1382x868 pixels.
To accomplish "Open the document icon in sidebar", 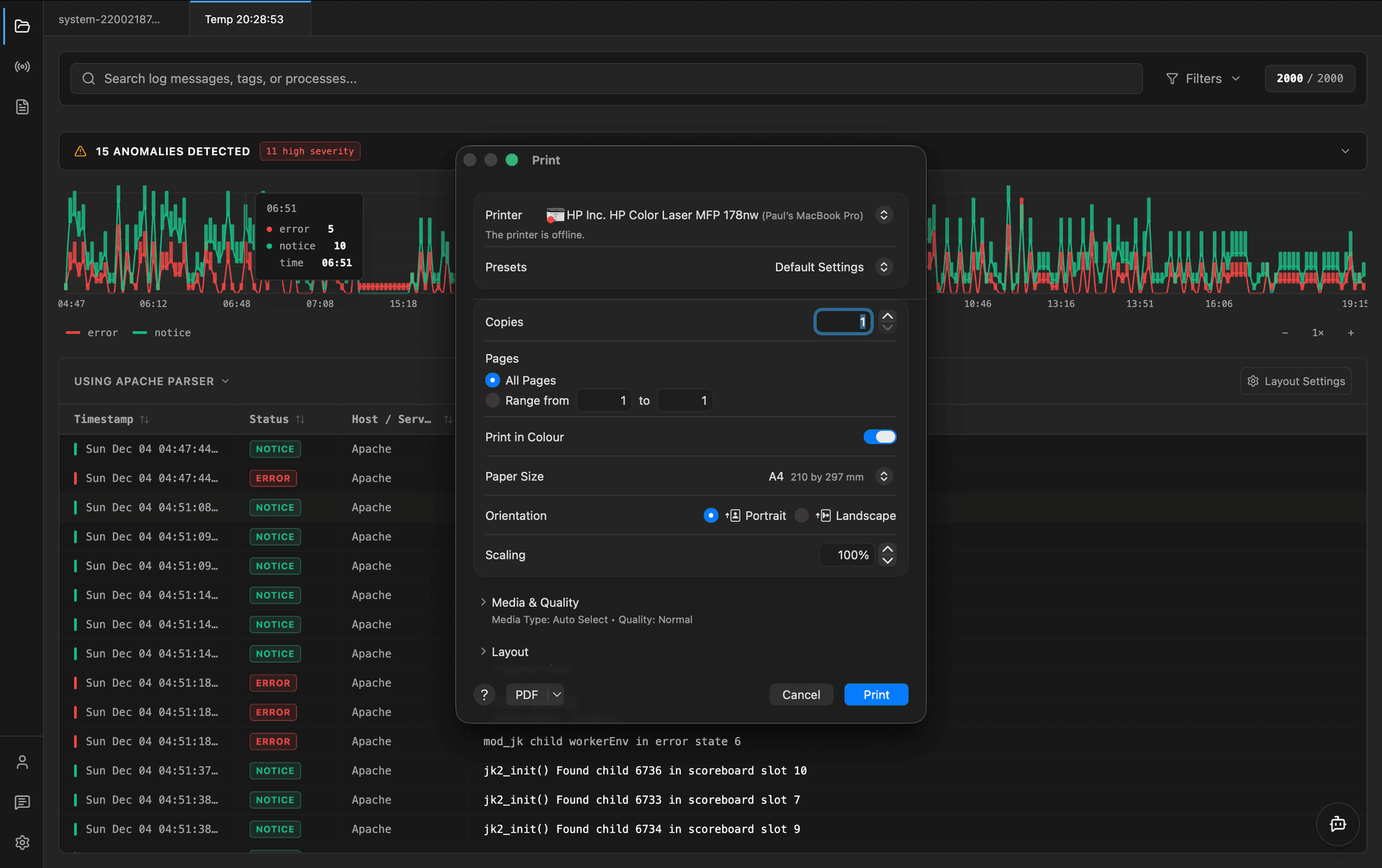I will [x=22, y=107].
